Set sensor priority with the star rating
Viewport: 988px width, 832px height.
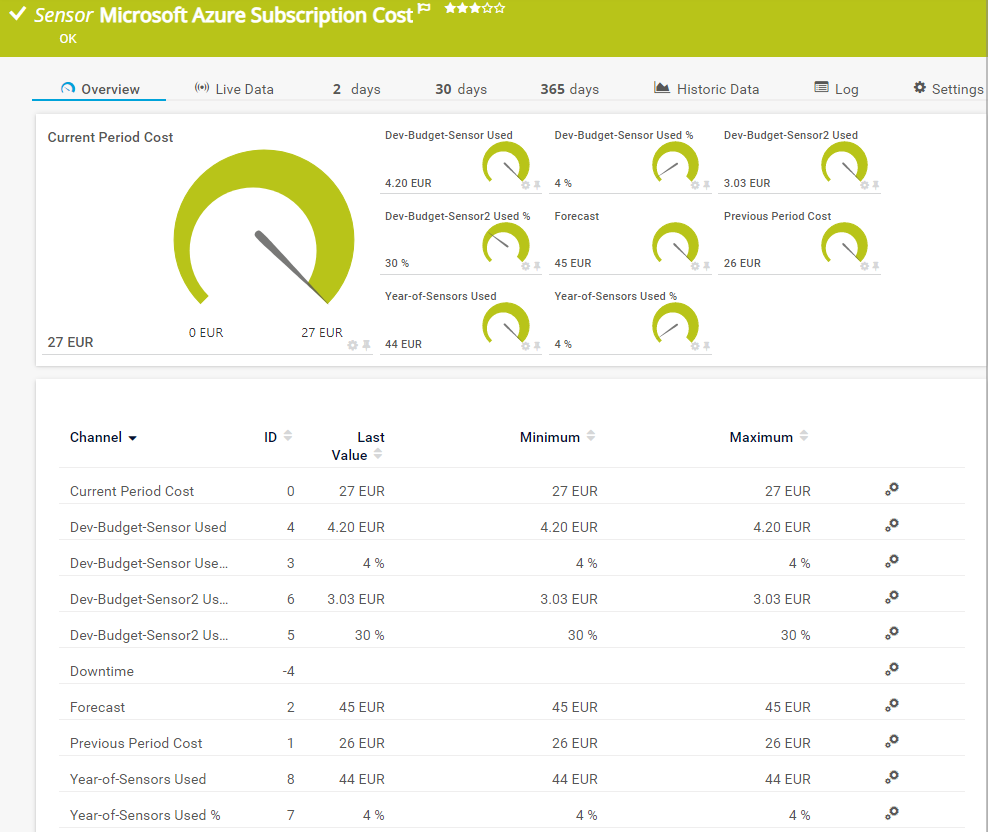[x=474, y=8]
